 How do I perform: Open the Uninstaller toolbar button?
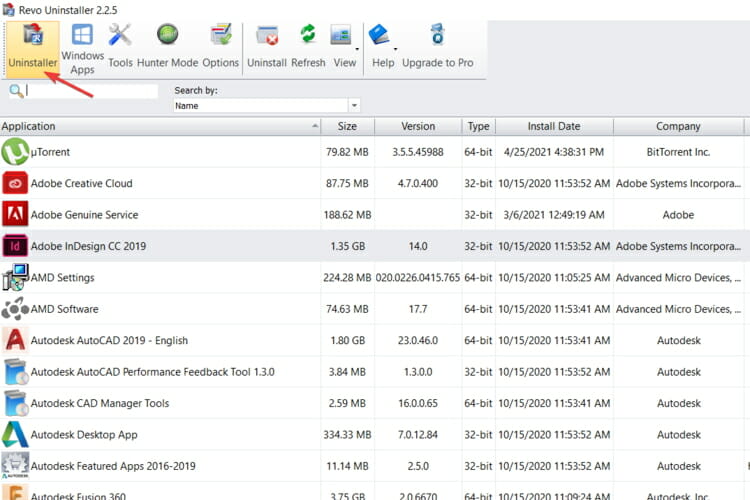(x=33, y=48)
